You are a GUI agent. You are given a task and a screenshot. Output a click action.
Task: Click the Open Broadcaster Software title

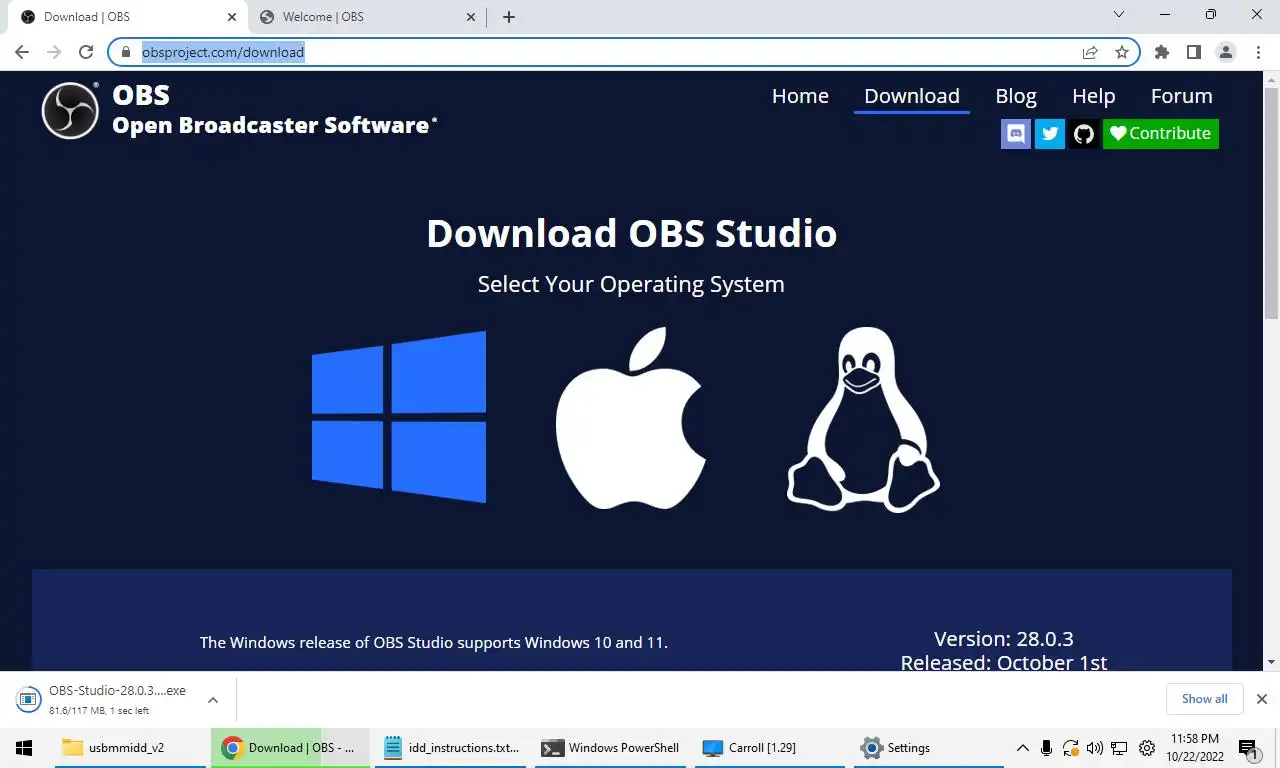tap(274, 125)
